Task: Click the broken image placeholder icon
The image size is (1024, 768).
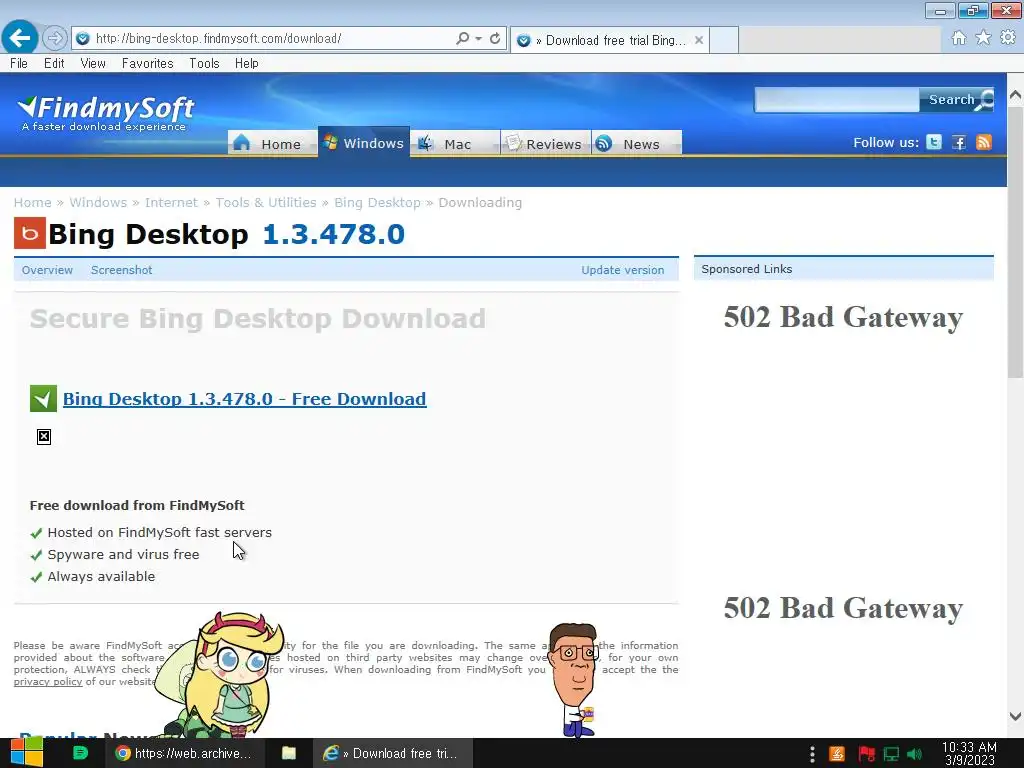Action: click(x=44, y=437)
